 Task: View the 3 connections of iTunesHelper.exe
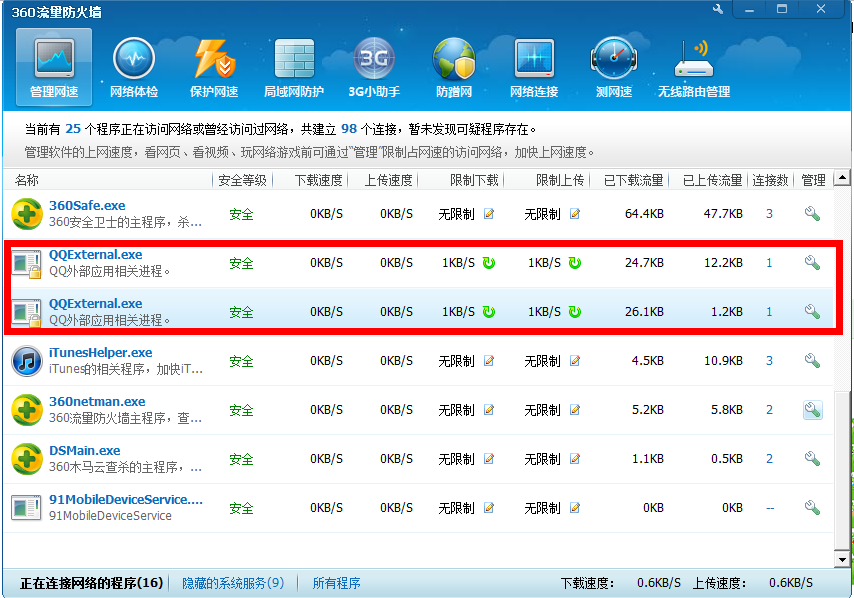tap(769, 361)
